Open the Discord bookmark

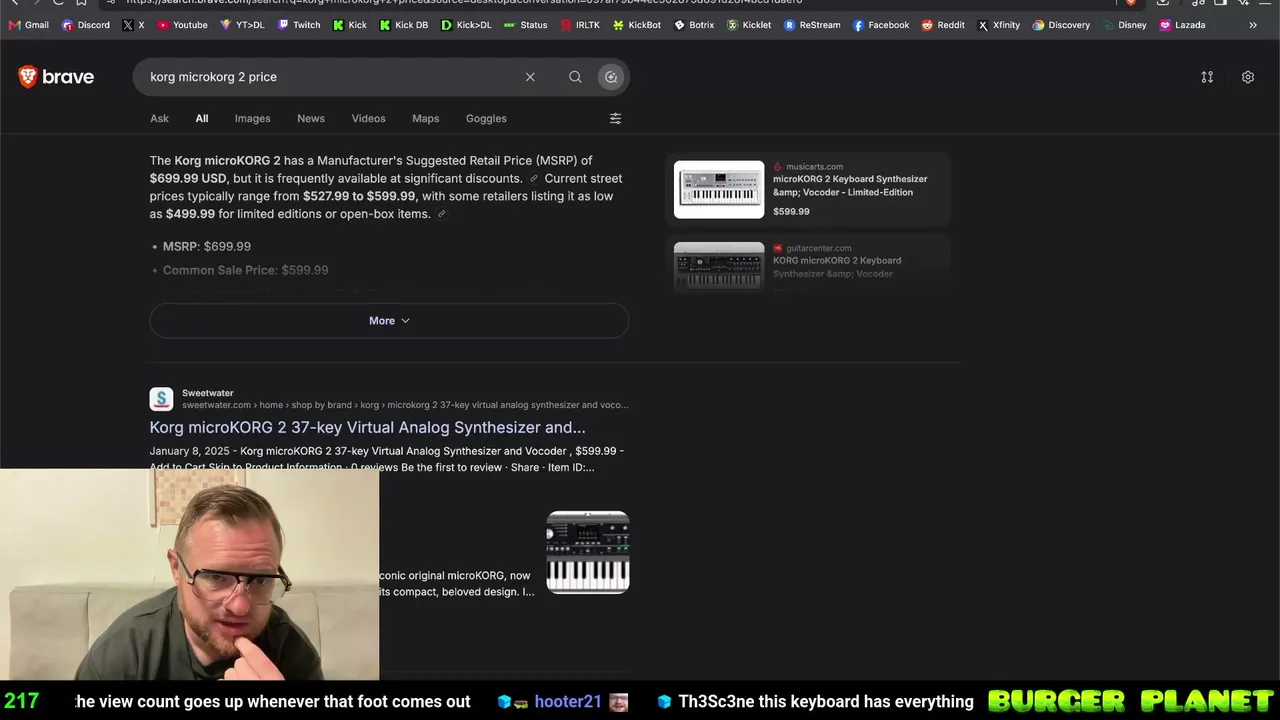click(85, 25)
